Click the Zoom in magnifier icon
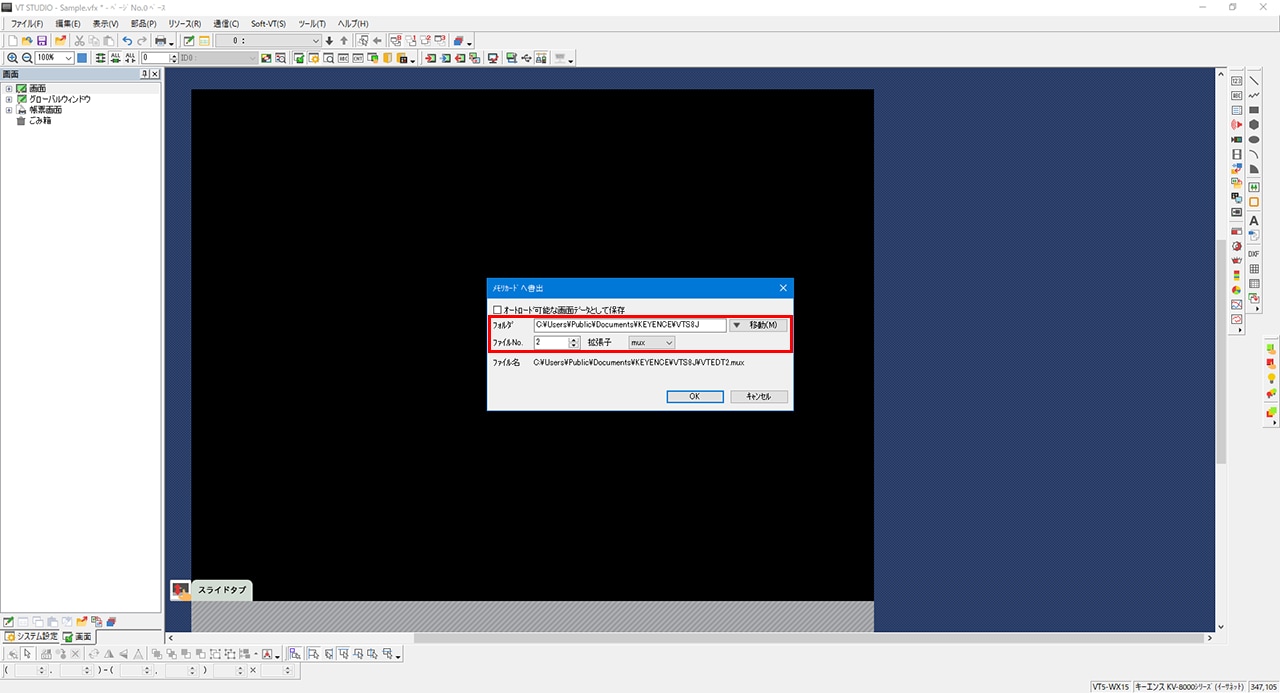This screenshot has width=1280, height=693. tap(12, 58)
